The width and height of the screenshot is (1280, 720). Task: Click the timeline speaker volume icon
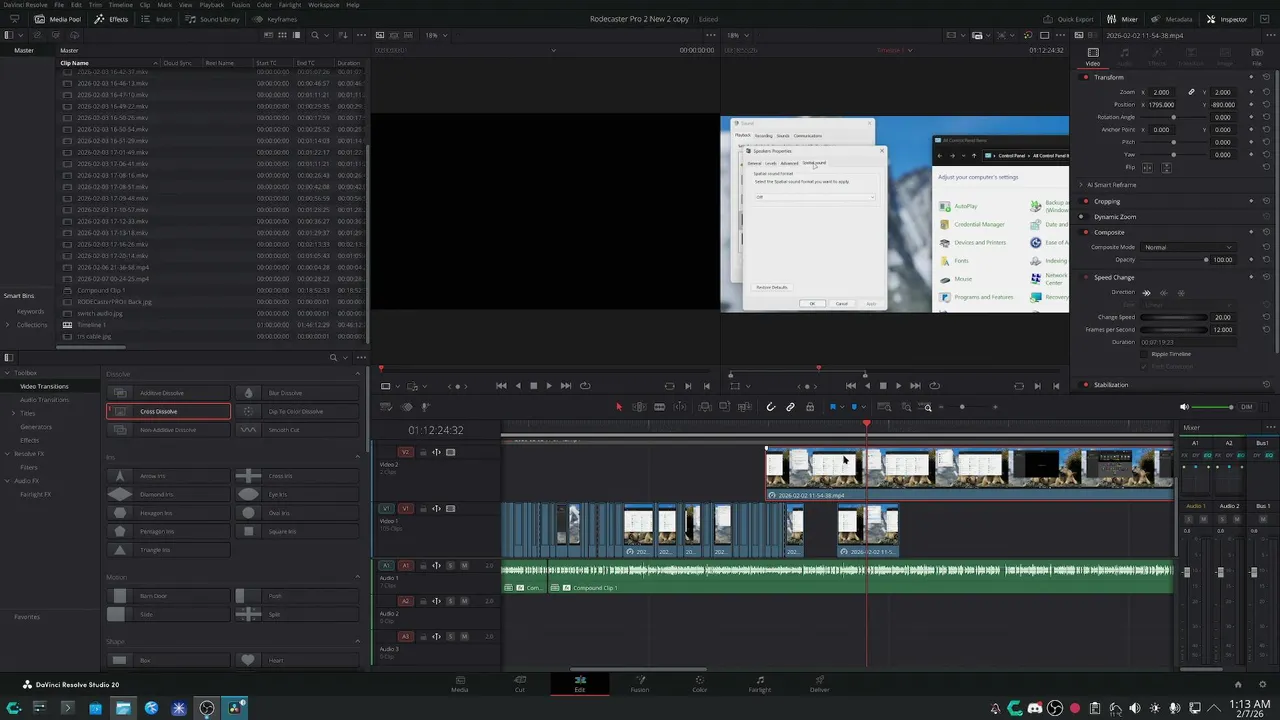click(1185, 407)
